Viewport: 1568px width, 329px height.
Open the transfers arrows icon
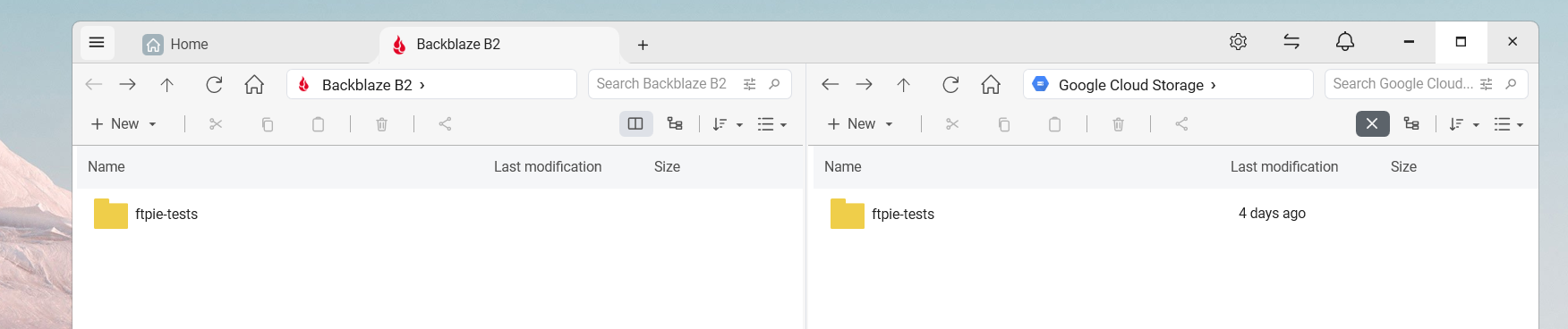pos(1291,42)
